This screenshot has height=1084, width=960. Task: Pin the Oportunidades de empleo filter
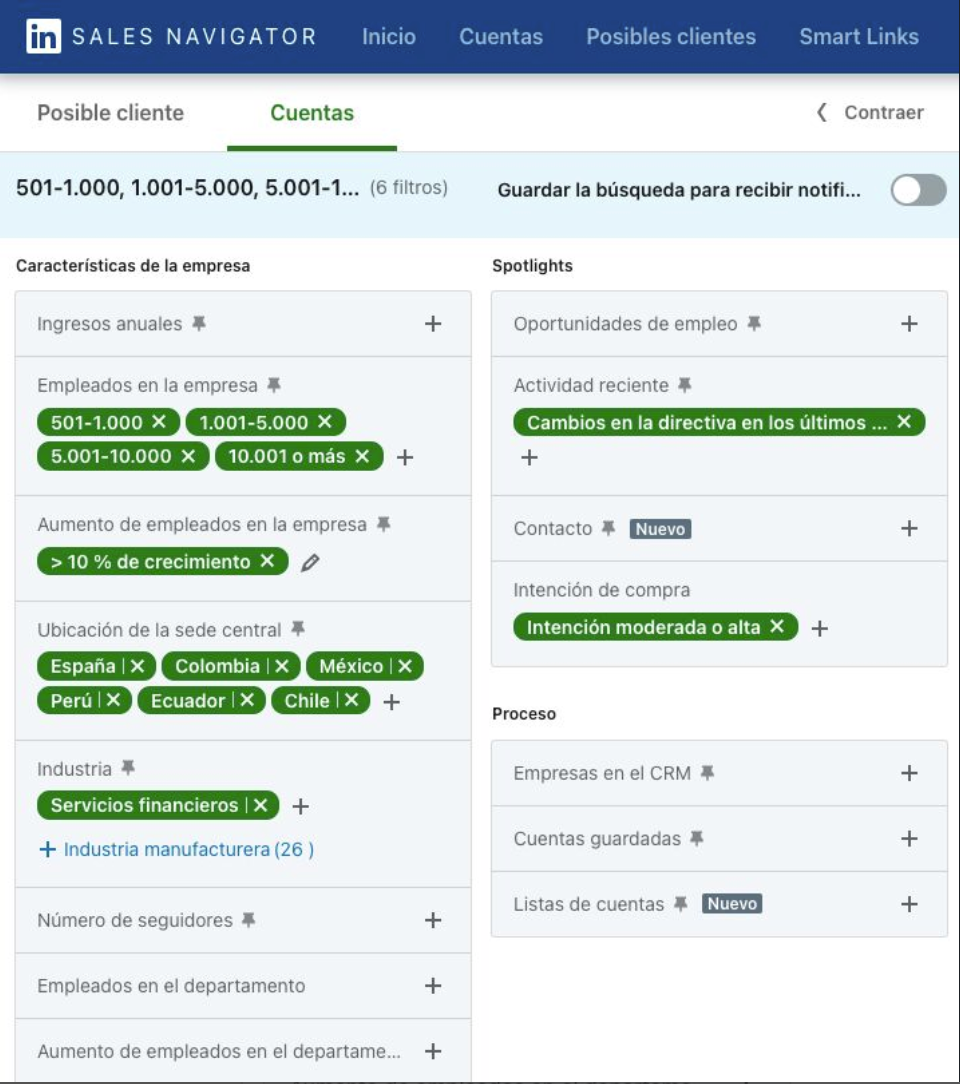click(754, 323)
